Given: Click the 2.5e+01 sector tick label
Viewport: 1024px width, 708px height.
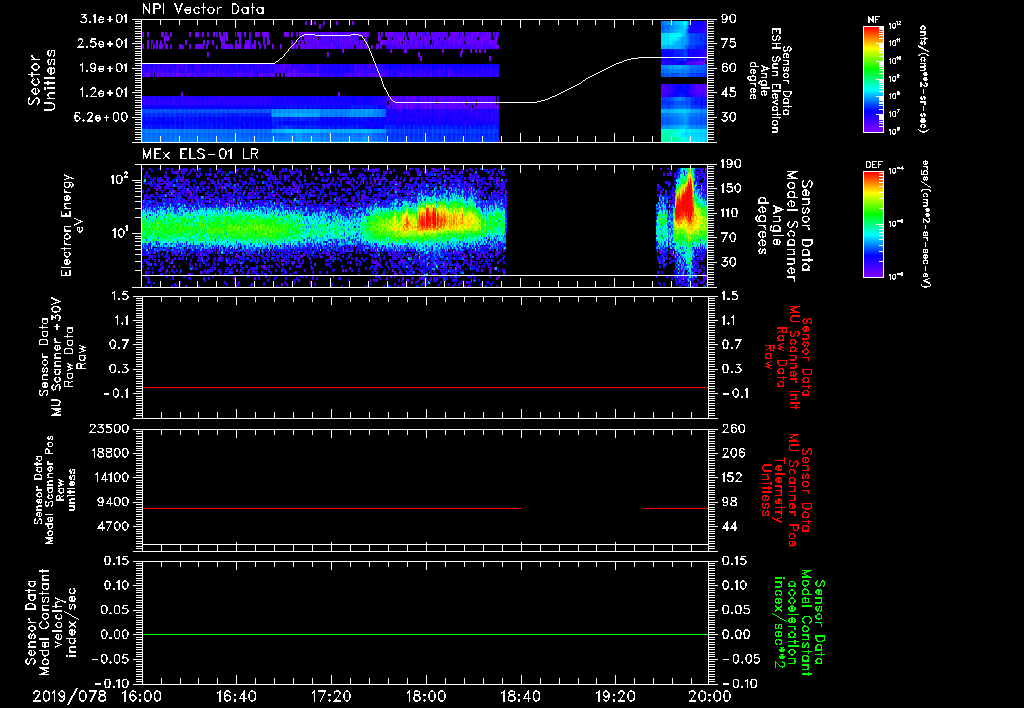Looking at the screenshot, I should pos(104,43).
